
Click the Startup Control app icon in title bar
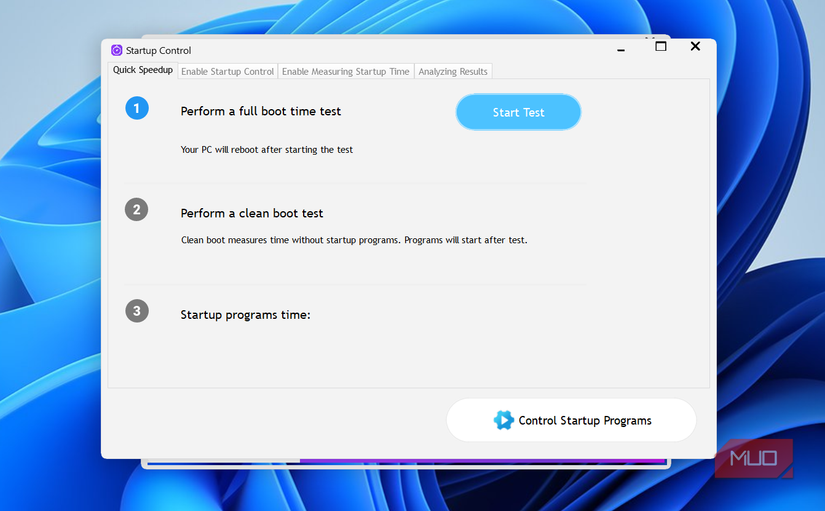pyautogui.click(x=117, y=51)
